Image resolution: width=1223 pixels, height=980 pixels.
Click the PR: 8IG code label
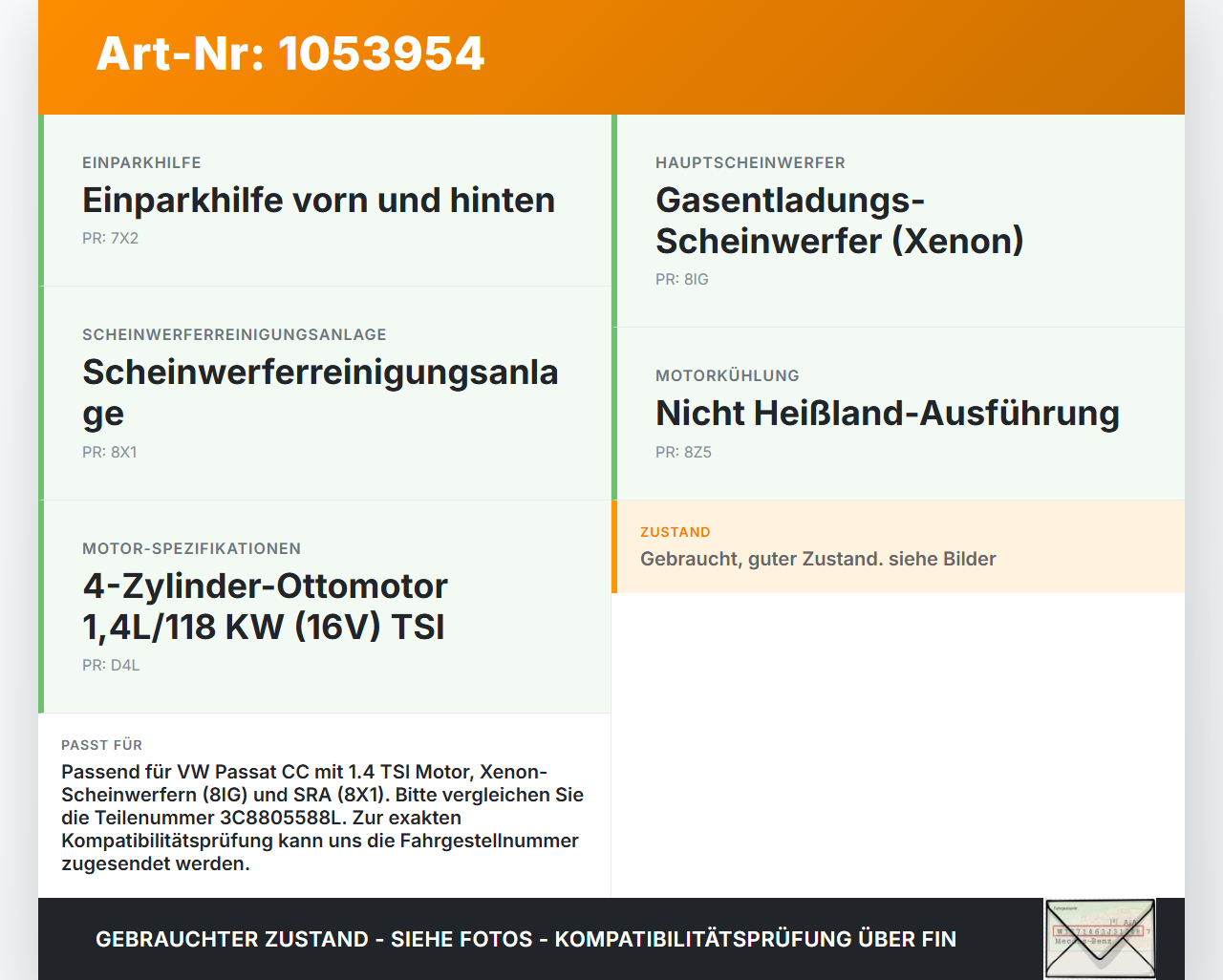pyautogui.click(x=682, y=280)
